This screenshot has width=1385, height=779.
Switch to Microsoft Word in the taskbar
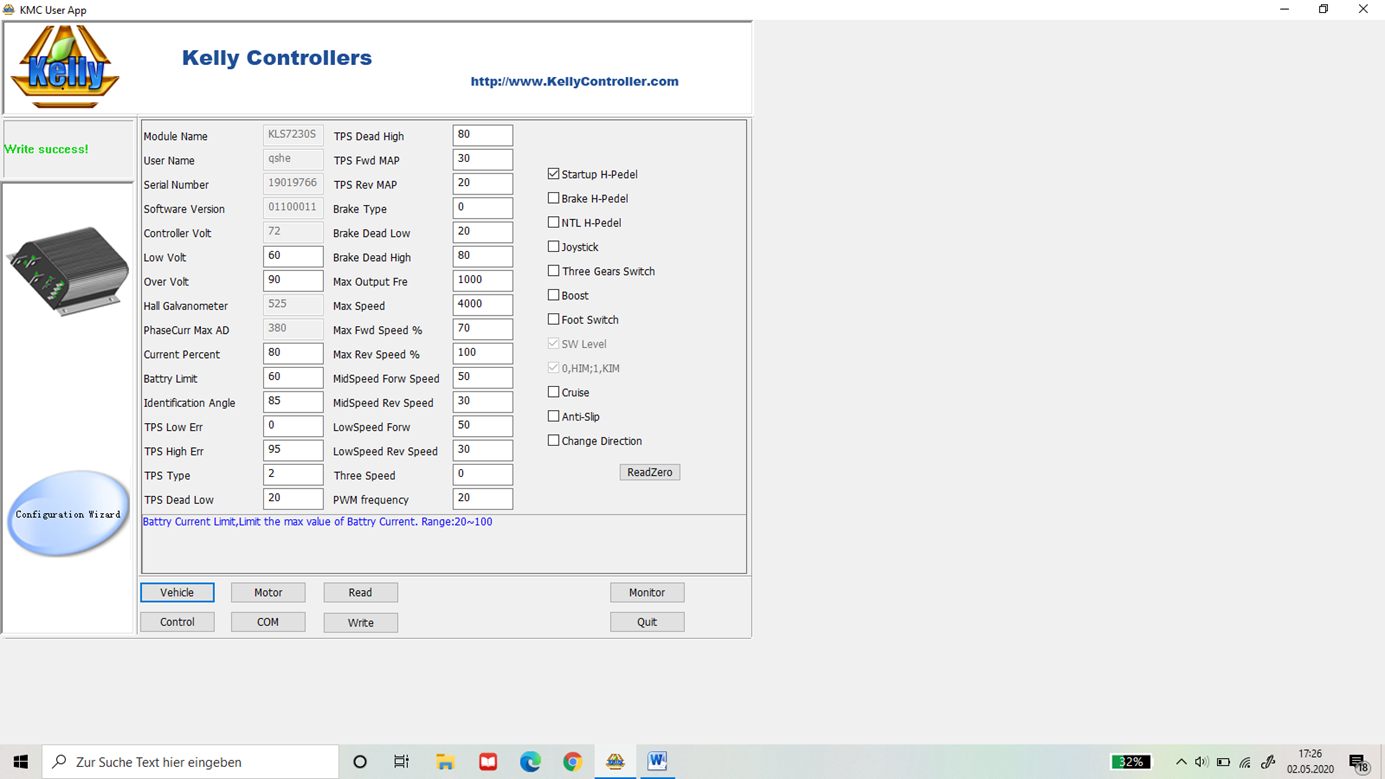[x=657, y=762]
